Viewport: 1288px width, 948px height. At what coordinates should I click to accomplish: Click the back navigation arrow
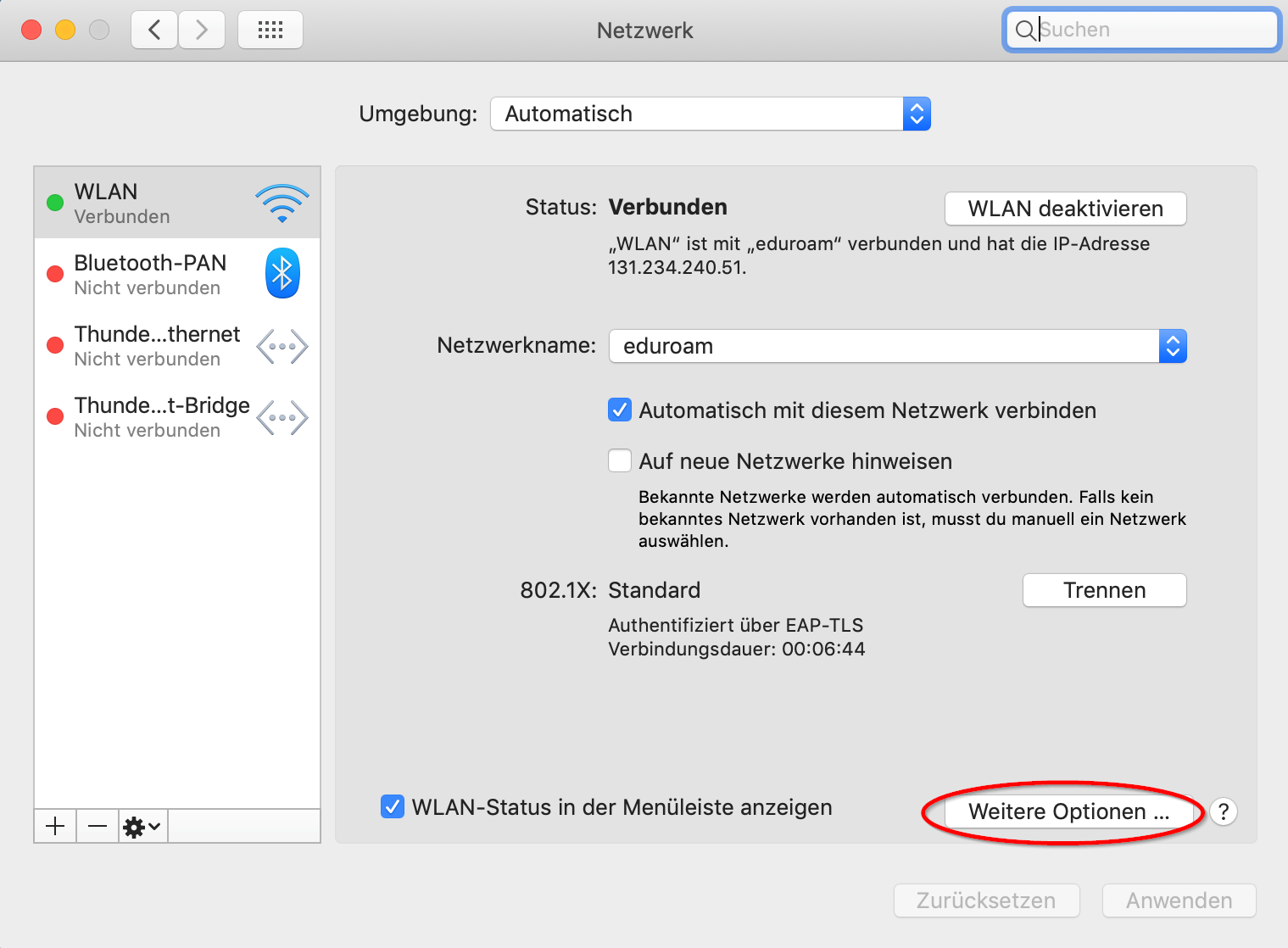pos(154,31)
